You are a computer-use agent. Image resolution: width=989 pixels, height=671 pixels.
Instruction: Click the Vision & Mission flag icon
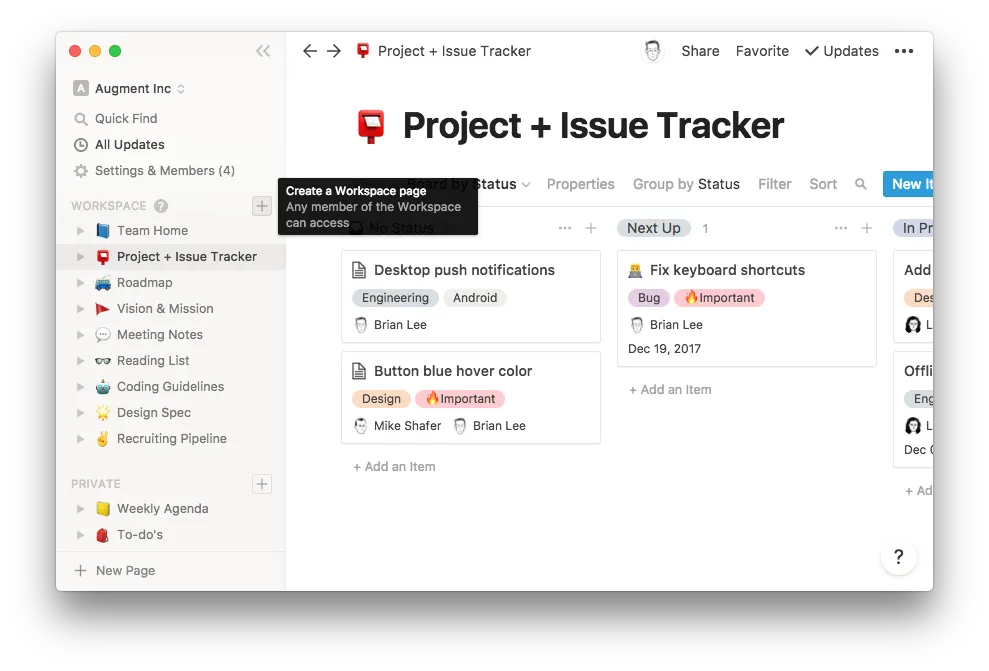tap(103, 308)
